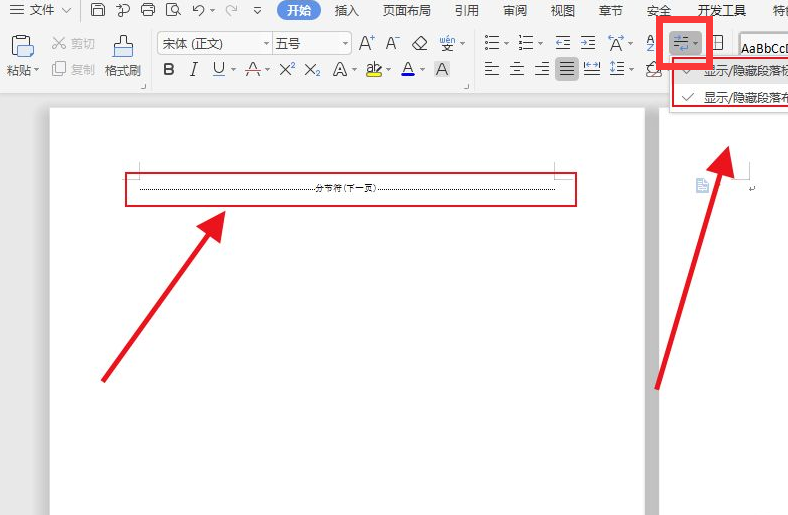788x515 pixels.
Task: Click the Line Spacing icon
Action: coord(617,69)
